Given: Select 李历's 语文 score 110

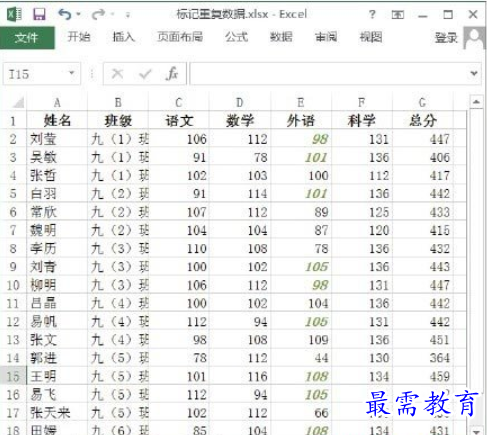Looking at the screenshot, I should pos(179,248).
